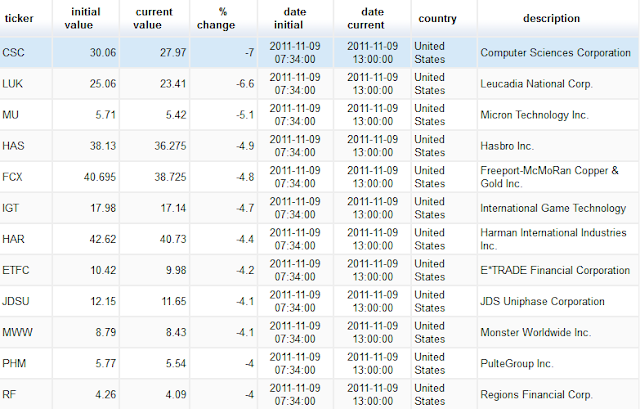The height and width of the screenshot is (409, 640).
Task: Click Computer Sciences Corporation description
Action: tap(556, 53)
